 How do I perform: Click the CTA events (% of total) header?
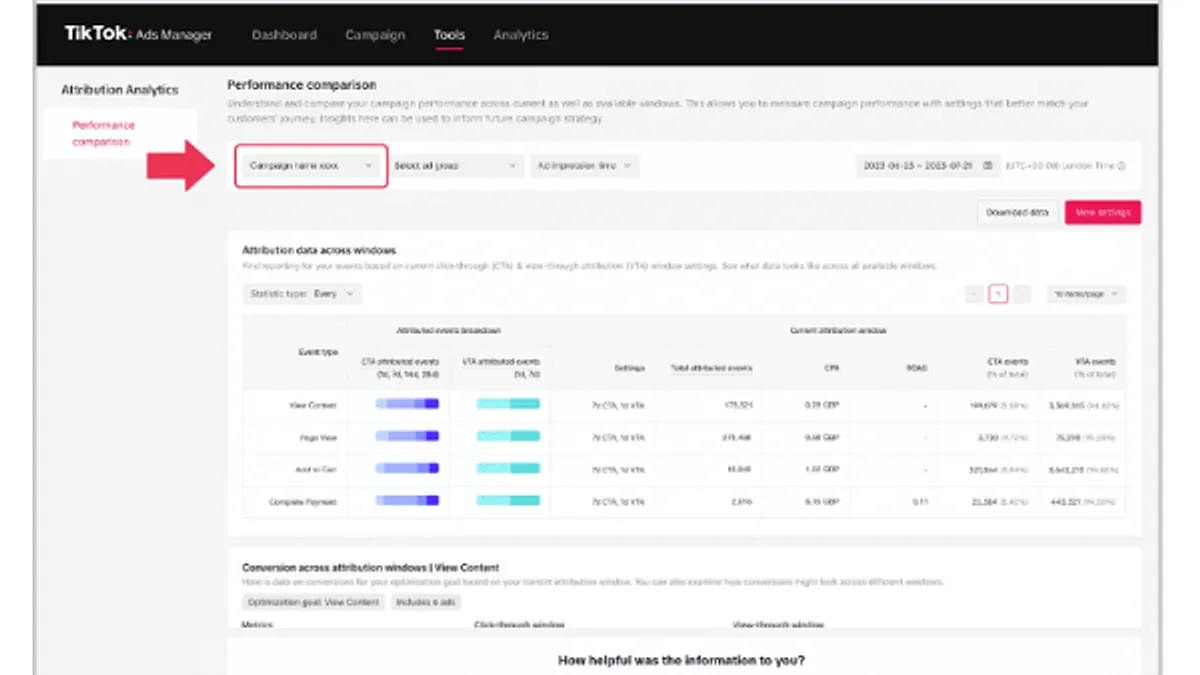tap(1005, 367)
